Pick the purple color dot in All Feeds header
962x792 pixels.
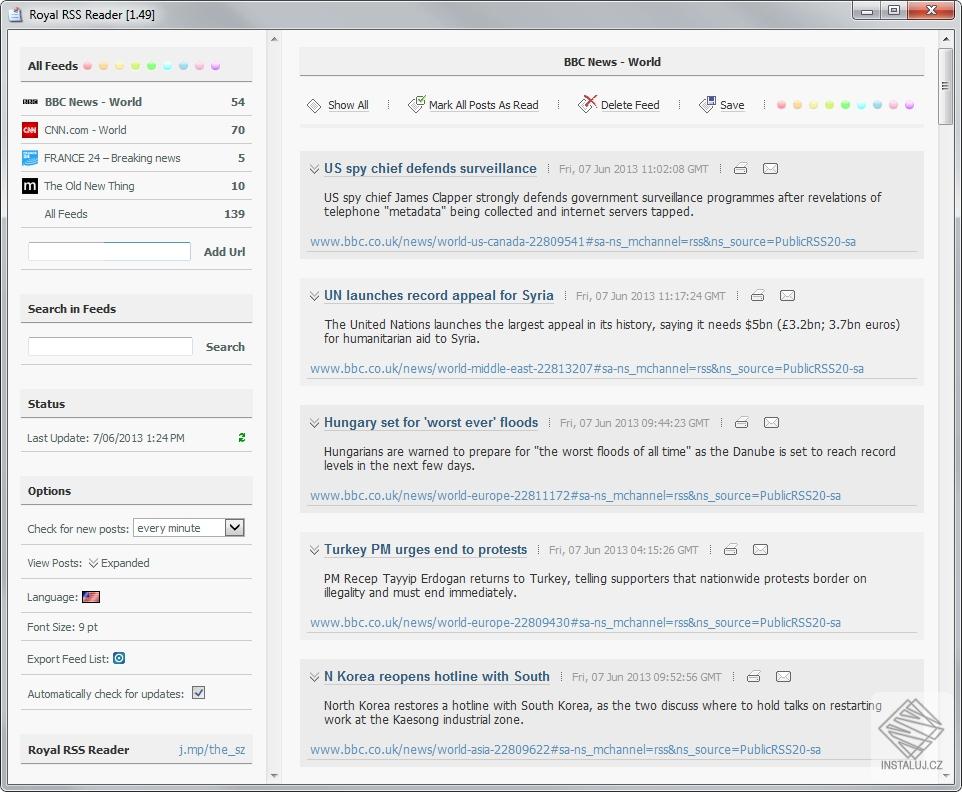click(215, 66)
